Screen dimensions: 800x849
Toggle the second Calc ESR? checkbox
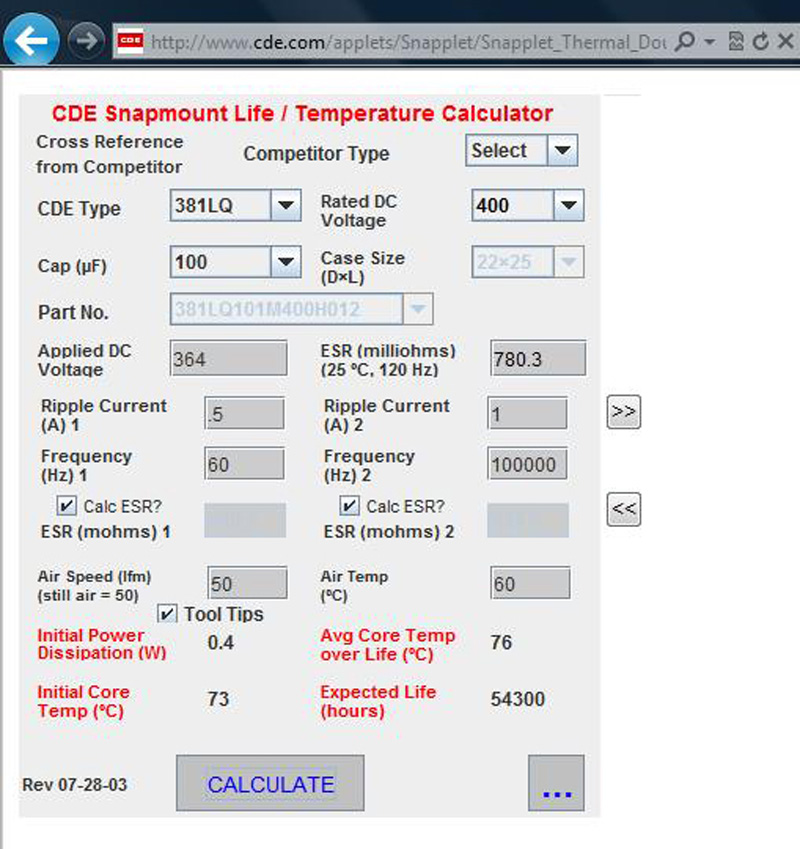coord(349,506)
